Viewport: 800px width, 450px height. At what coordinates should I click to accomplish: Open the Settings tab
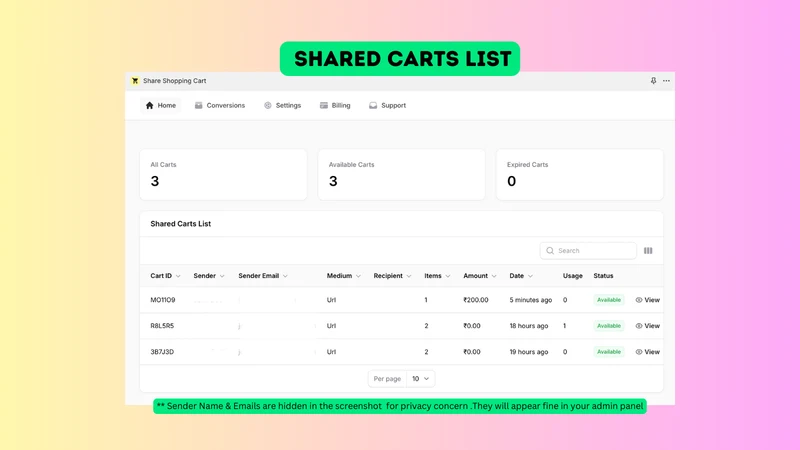[x=282, y=105]
